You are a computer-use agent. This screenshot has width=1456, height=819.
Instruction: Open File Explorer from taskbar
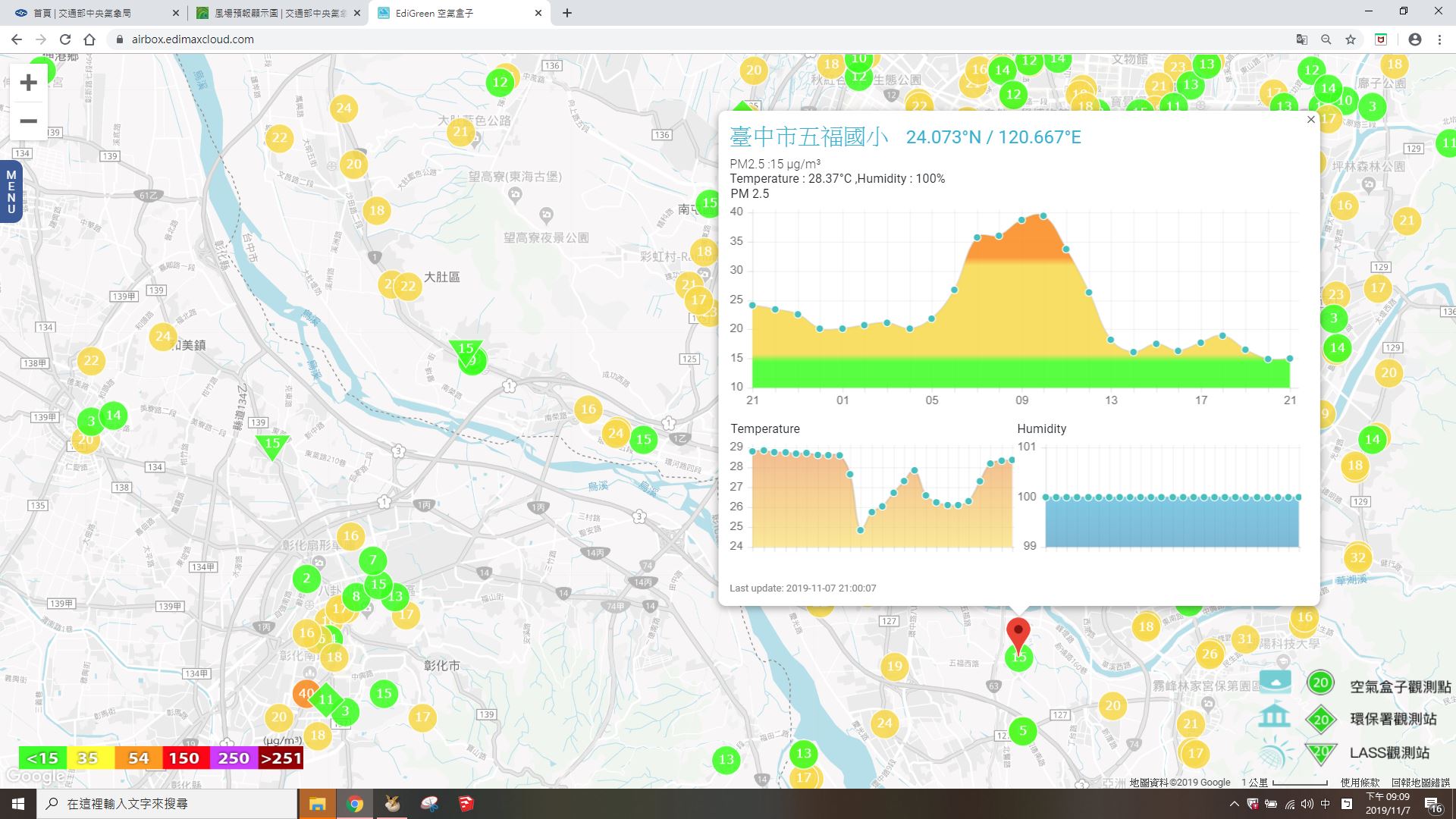pyautogui.click(x=317, y=804)
